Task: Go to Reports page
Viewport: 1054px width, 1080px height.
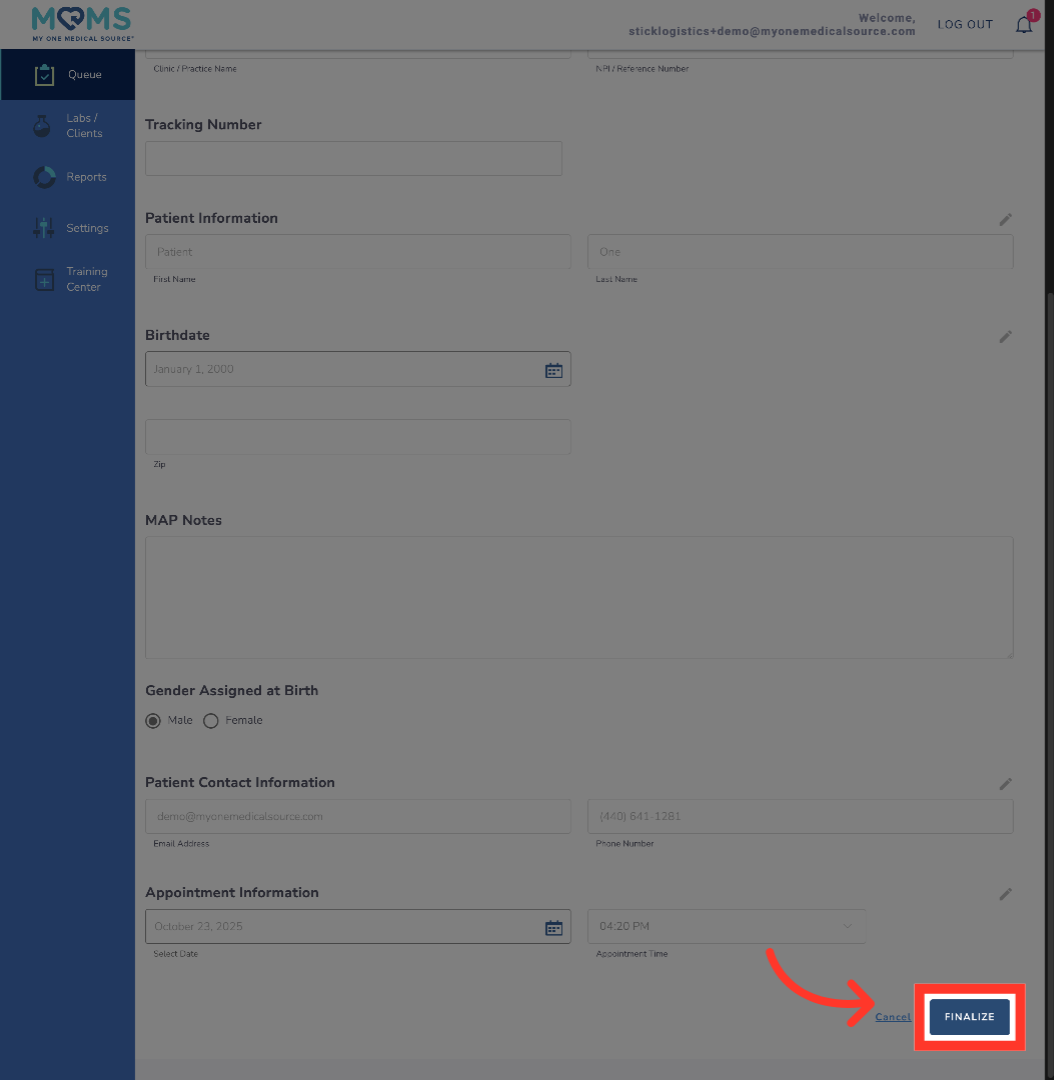Action: pos(68,177)
